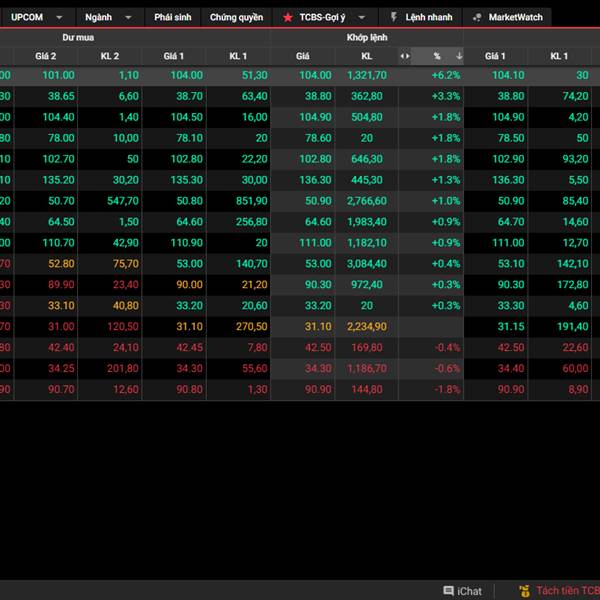Click the yellow matched price 31.10
600x600 pixels.
[x=318, y=326]
